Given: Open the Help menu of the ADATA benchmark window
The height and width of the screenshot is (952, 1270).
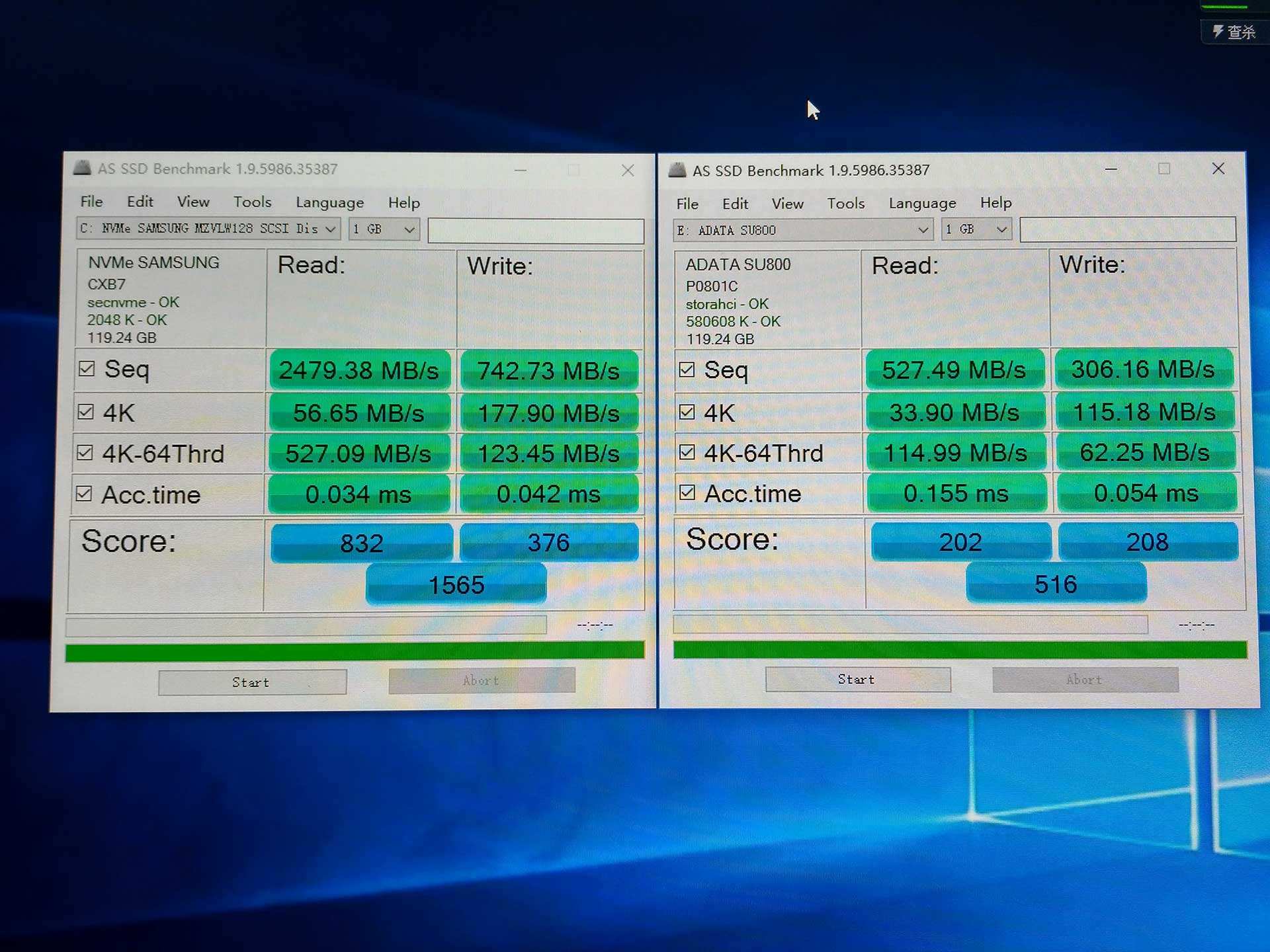Looking at the screenshot, I should coord(996,204).
